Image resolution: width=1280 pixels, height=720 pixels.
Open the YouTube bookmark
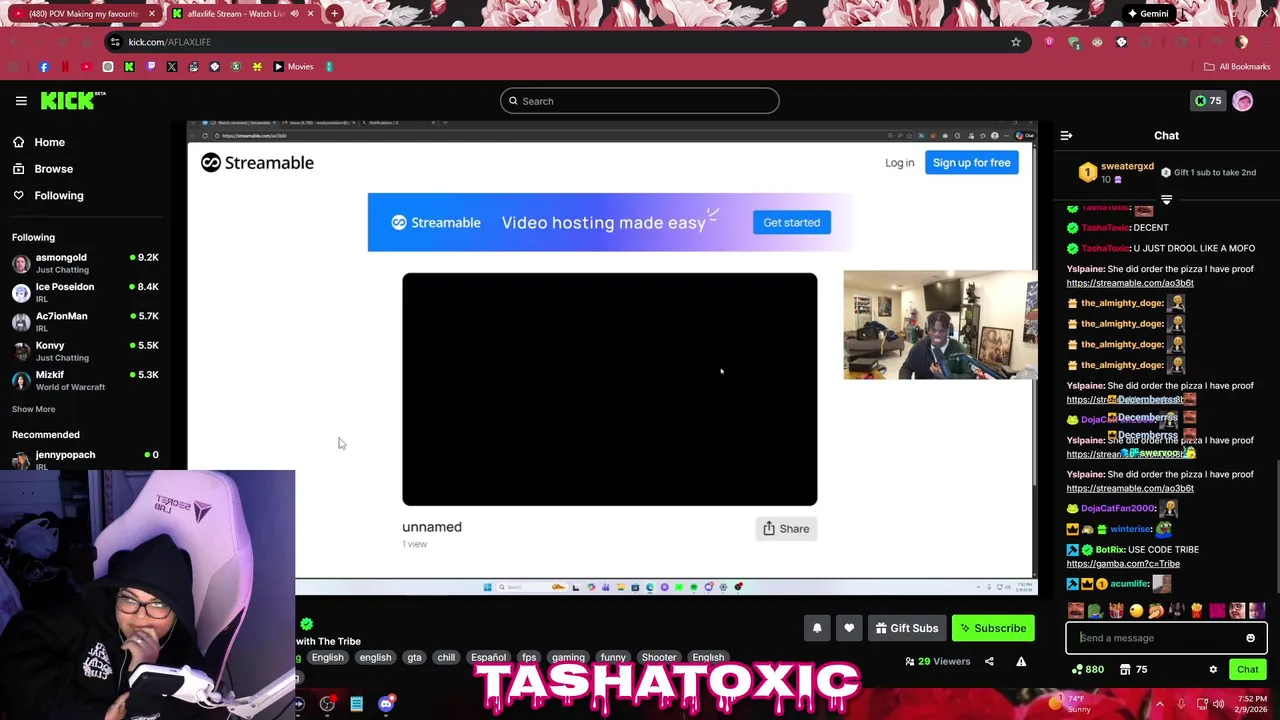point(86,67)
